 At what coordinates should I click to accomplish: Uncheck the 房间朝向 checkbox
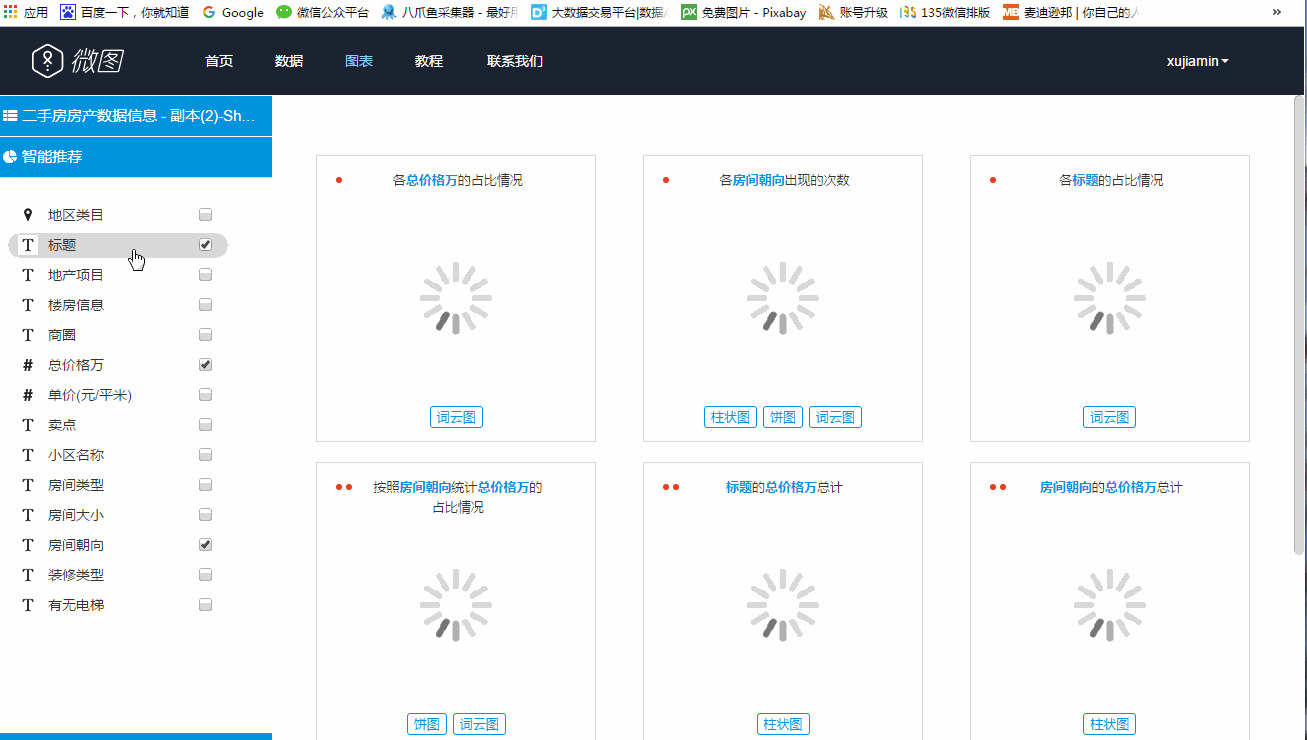(x=205, y=545)
